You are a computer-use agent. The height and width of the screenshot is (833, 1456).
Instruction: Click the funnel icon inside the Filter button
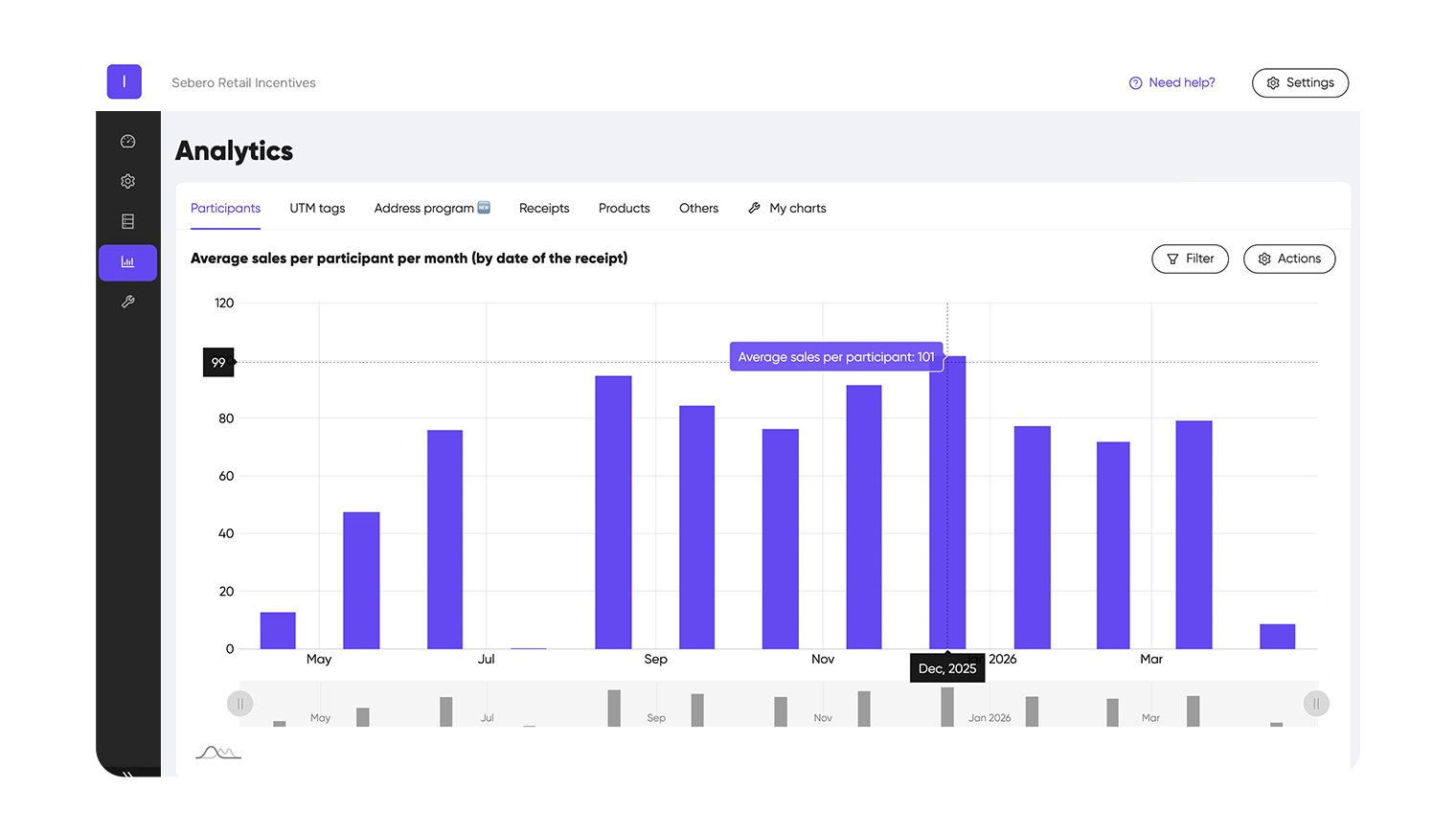pyautogui.click(x=1172, y=259)
